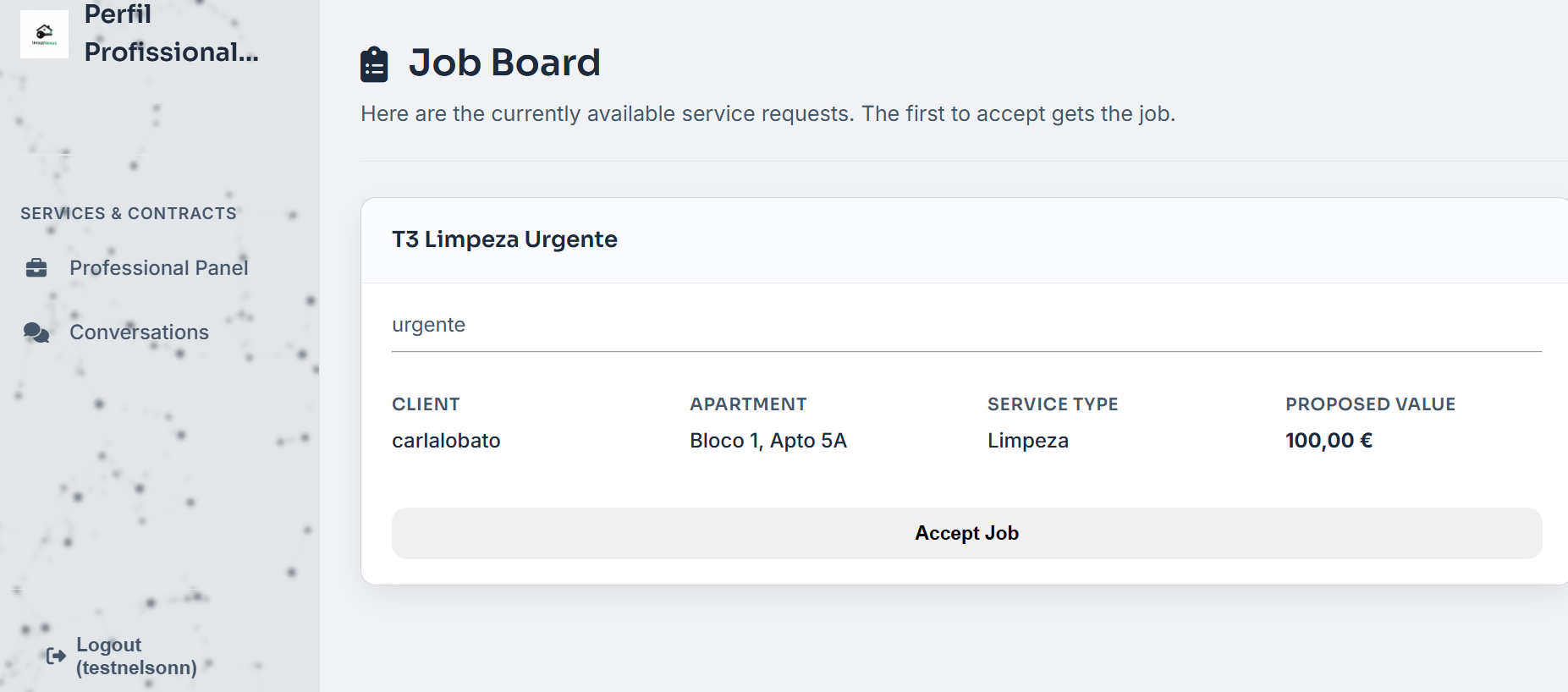Click the Logout arrow icon
The width and height of the screenshot is (1568, 692).
click(56, 656)
